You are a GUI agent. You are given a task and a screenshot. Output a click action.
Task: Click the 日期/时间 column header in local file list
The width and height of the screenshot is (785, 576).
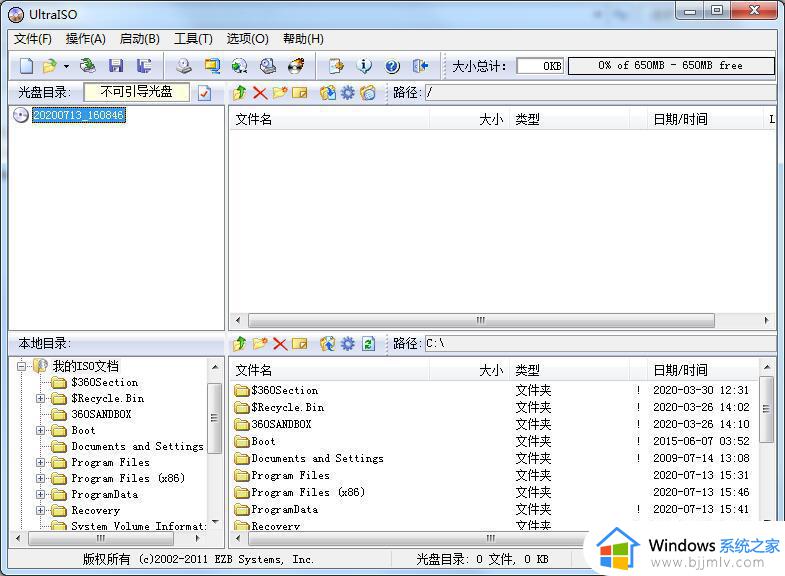tap(703, 370)
